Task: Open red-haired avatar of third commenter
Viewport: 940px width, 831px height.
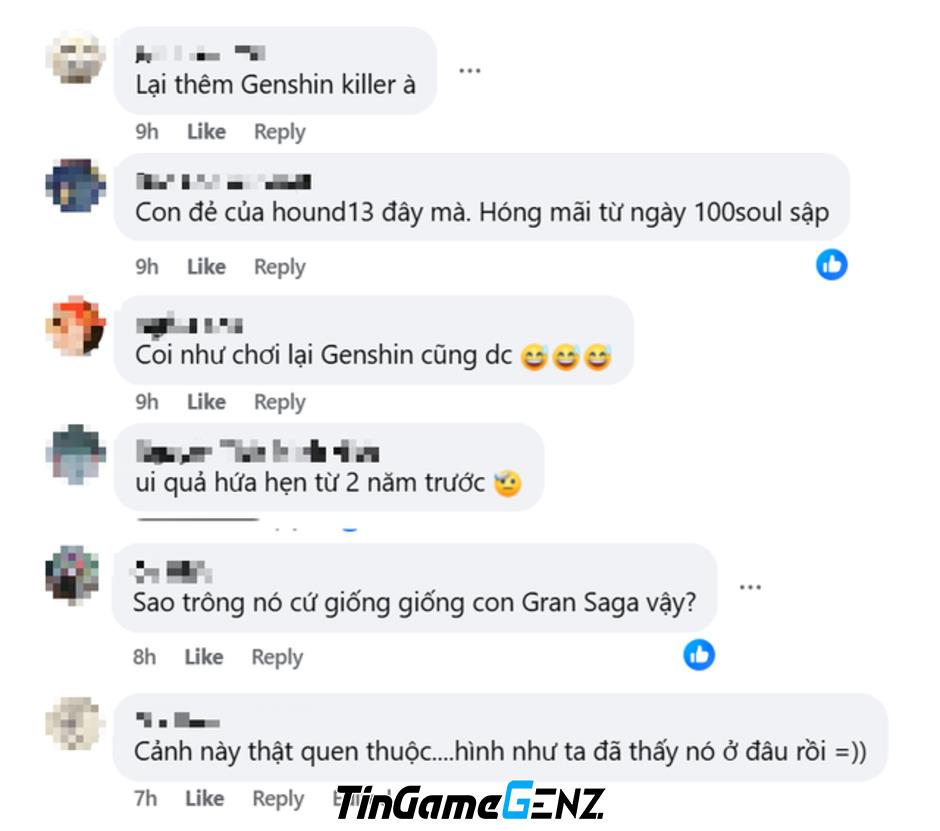Action: 76,326
